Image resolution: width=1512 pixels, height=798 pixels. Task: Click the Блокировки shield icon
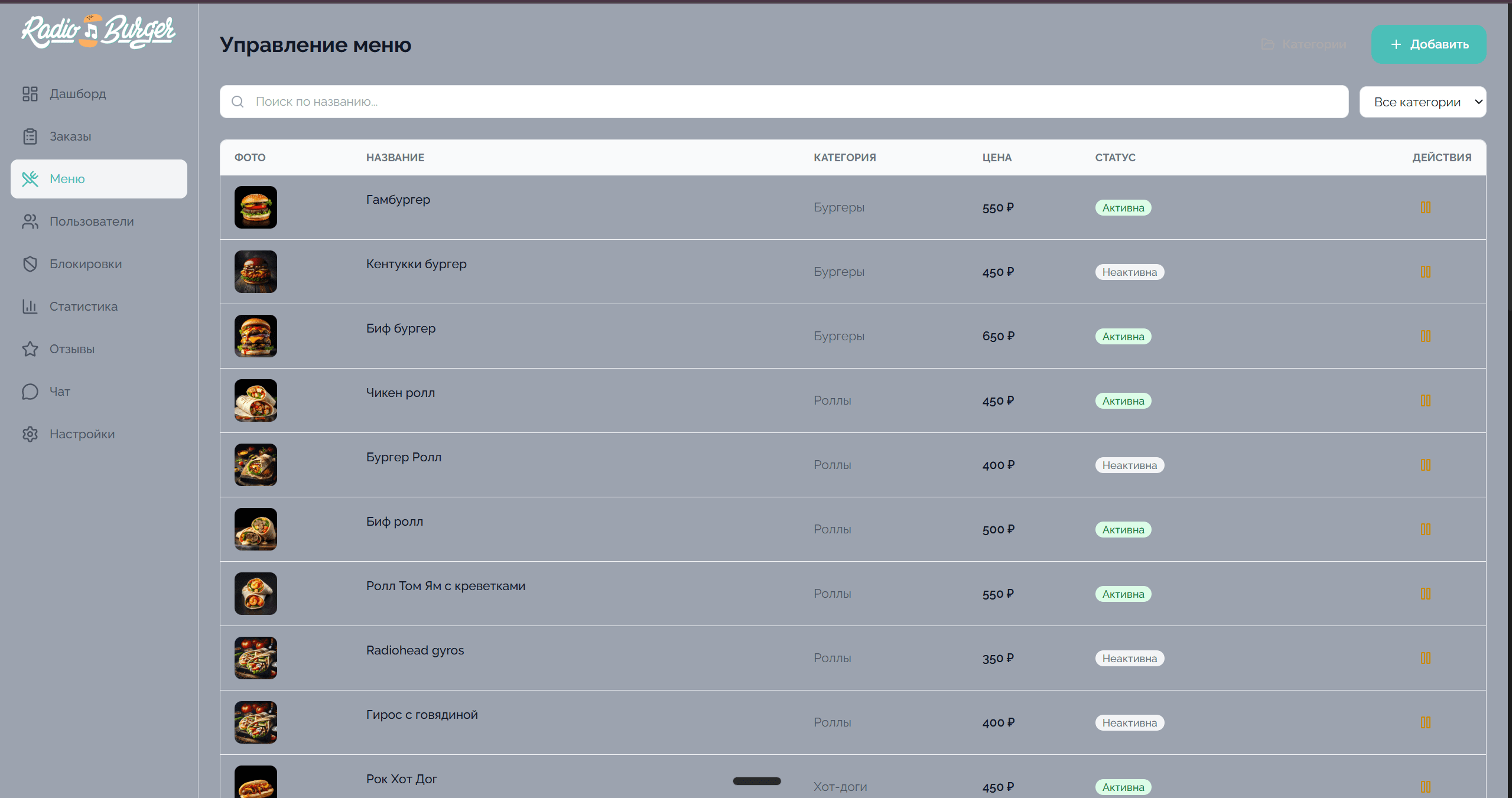pos(30,264)
